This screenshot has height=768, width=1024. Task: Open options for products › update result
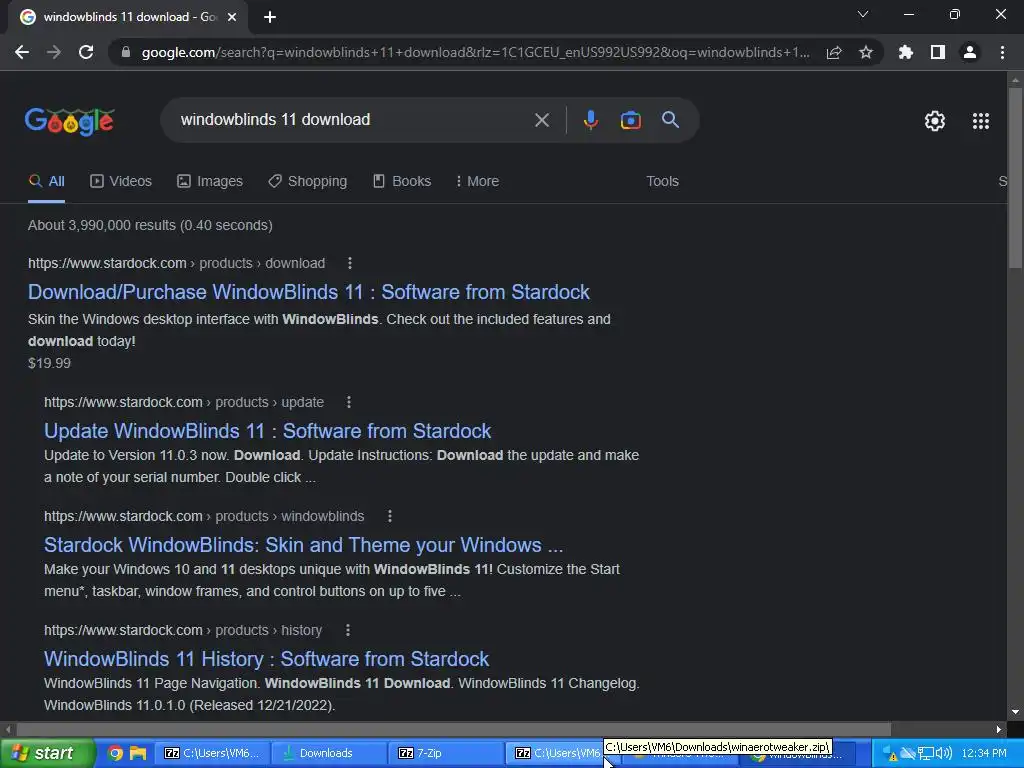tap(349, 402)
